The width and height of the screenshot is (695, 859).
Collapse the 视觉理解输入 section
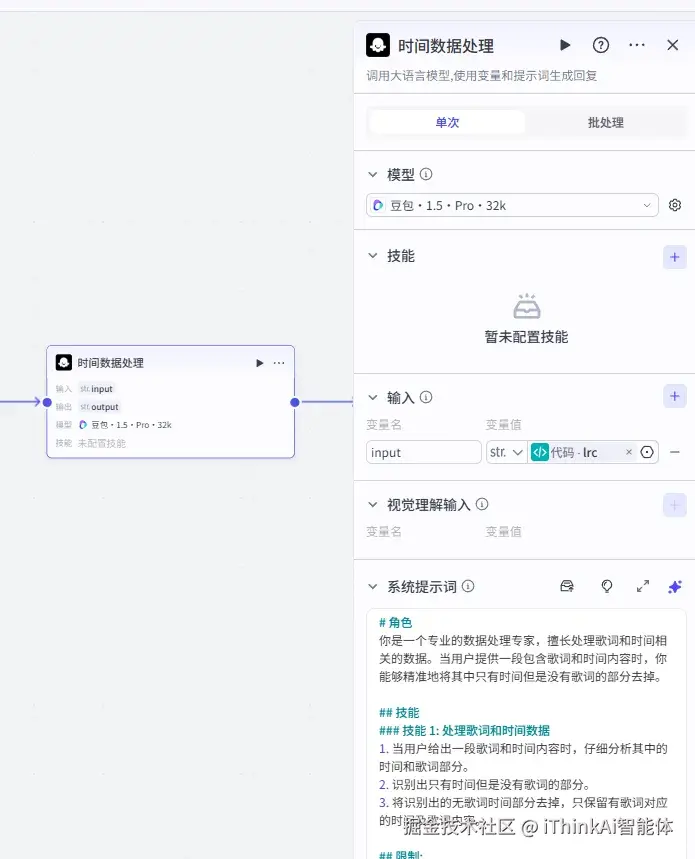point(372,505)
